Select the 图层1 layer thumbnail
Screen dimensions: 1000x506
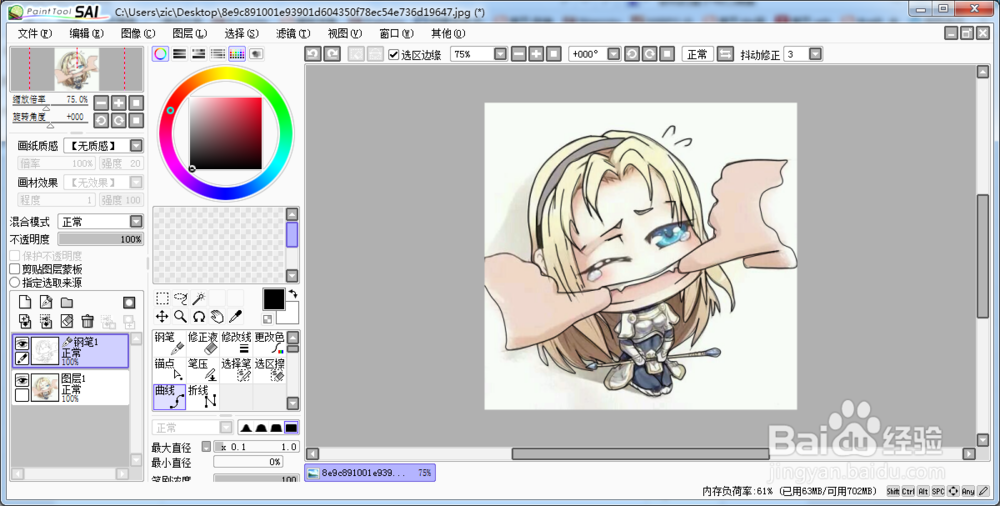[x=45, y=388]
